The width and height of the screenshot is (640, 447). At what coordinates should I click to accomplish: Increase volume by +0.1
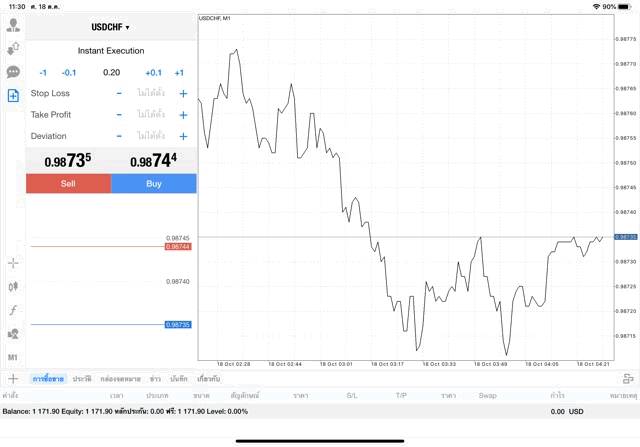[153, 72]
